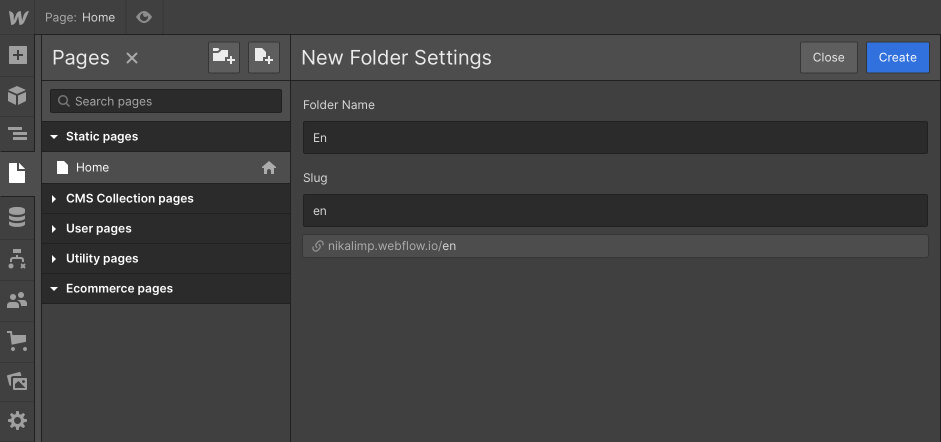Screen dimensions: 941x442
Task: Open the Symbols cube panel
Action: (x=18, y=95)
